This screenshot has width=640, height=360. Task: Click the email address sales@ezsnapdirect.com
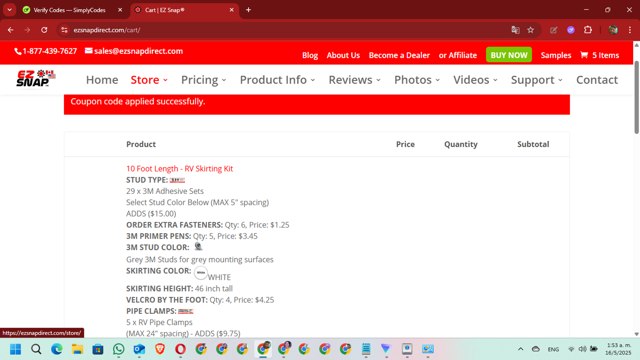(138, 51)
